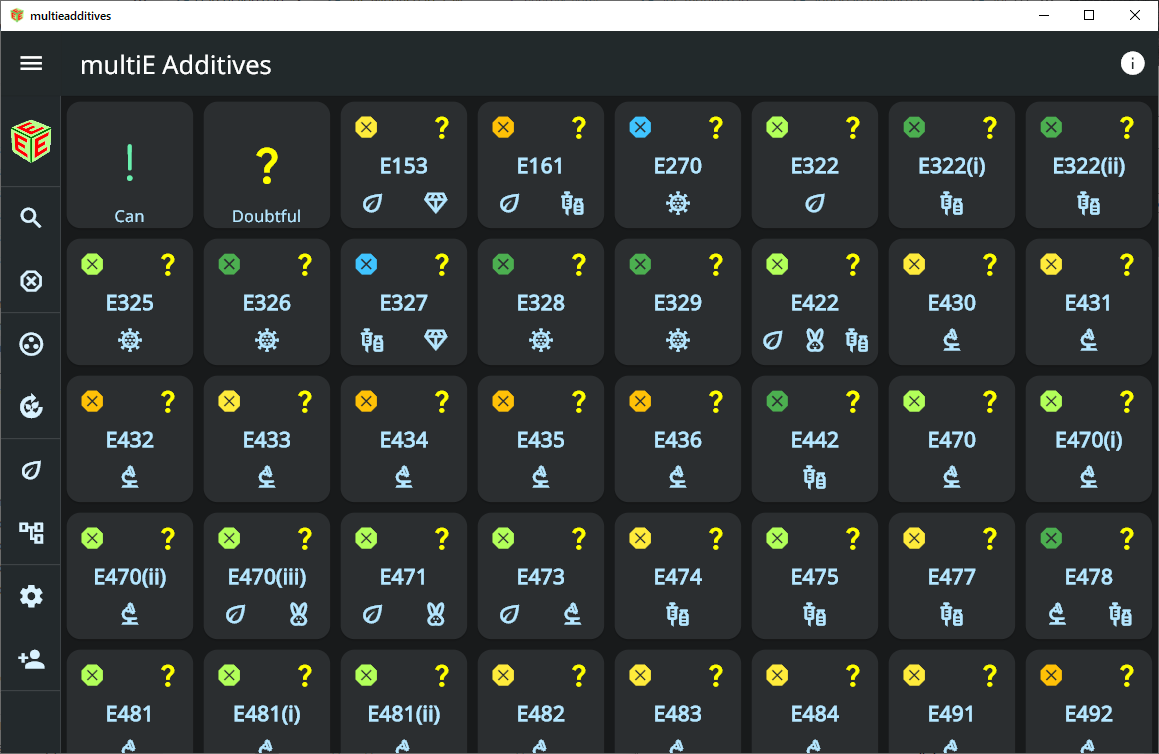Open the E322(ii) additive card
The image size is (1159, 754).
1089,165
